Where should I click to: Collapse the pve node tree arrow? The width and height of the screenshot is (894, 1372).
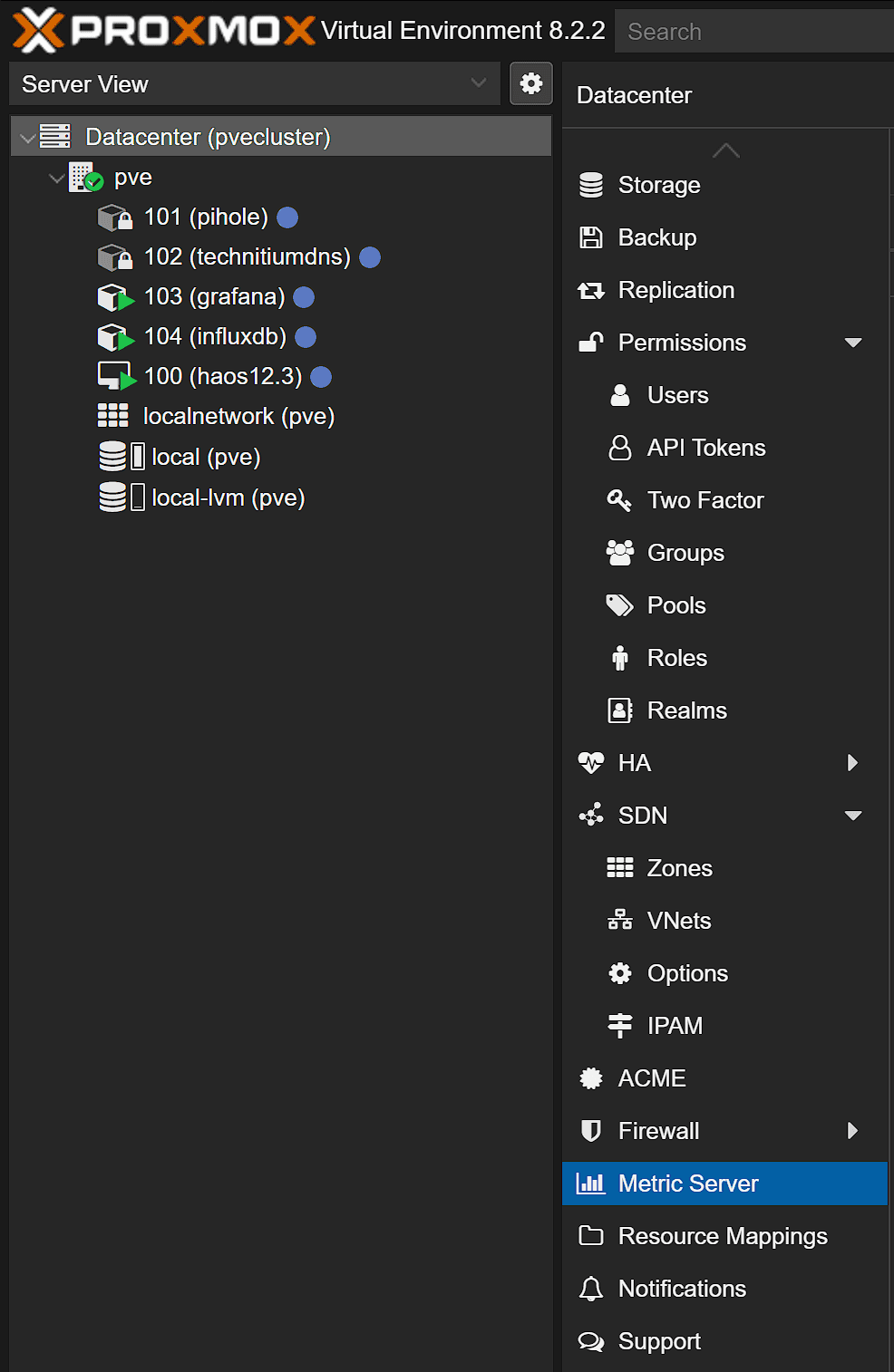(57, 178)
